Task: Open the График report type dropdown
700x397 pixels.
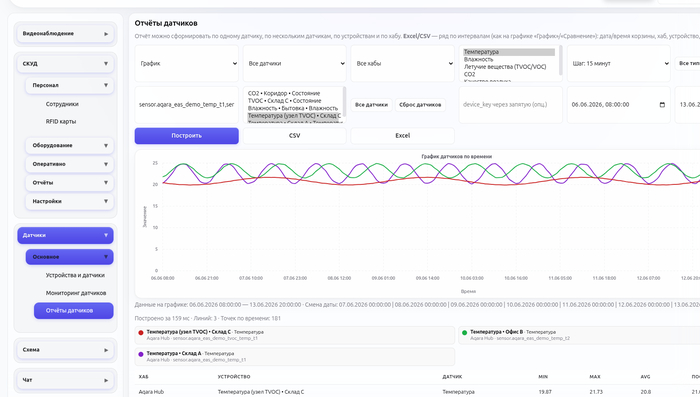Action: [187, 63]
